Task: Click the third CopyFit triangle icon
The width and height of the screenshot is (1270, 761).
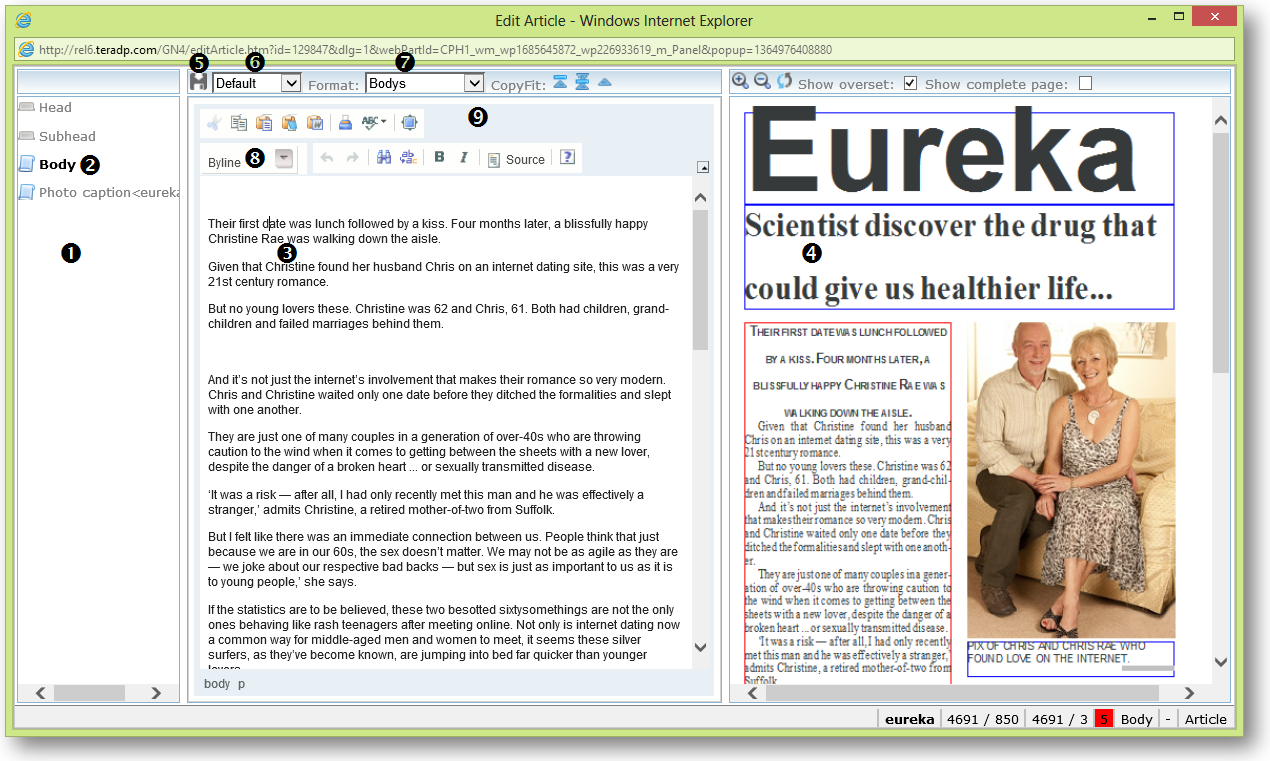Action: 604,82
